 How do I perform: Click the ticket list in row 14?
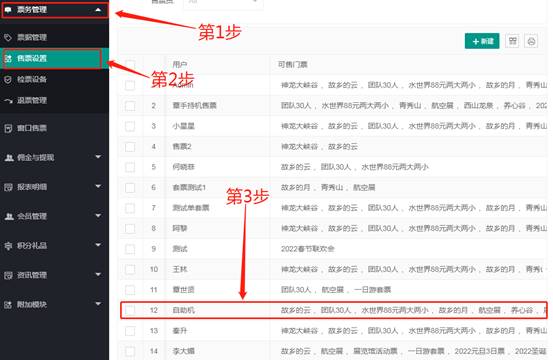413,351
